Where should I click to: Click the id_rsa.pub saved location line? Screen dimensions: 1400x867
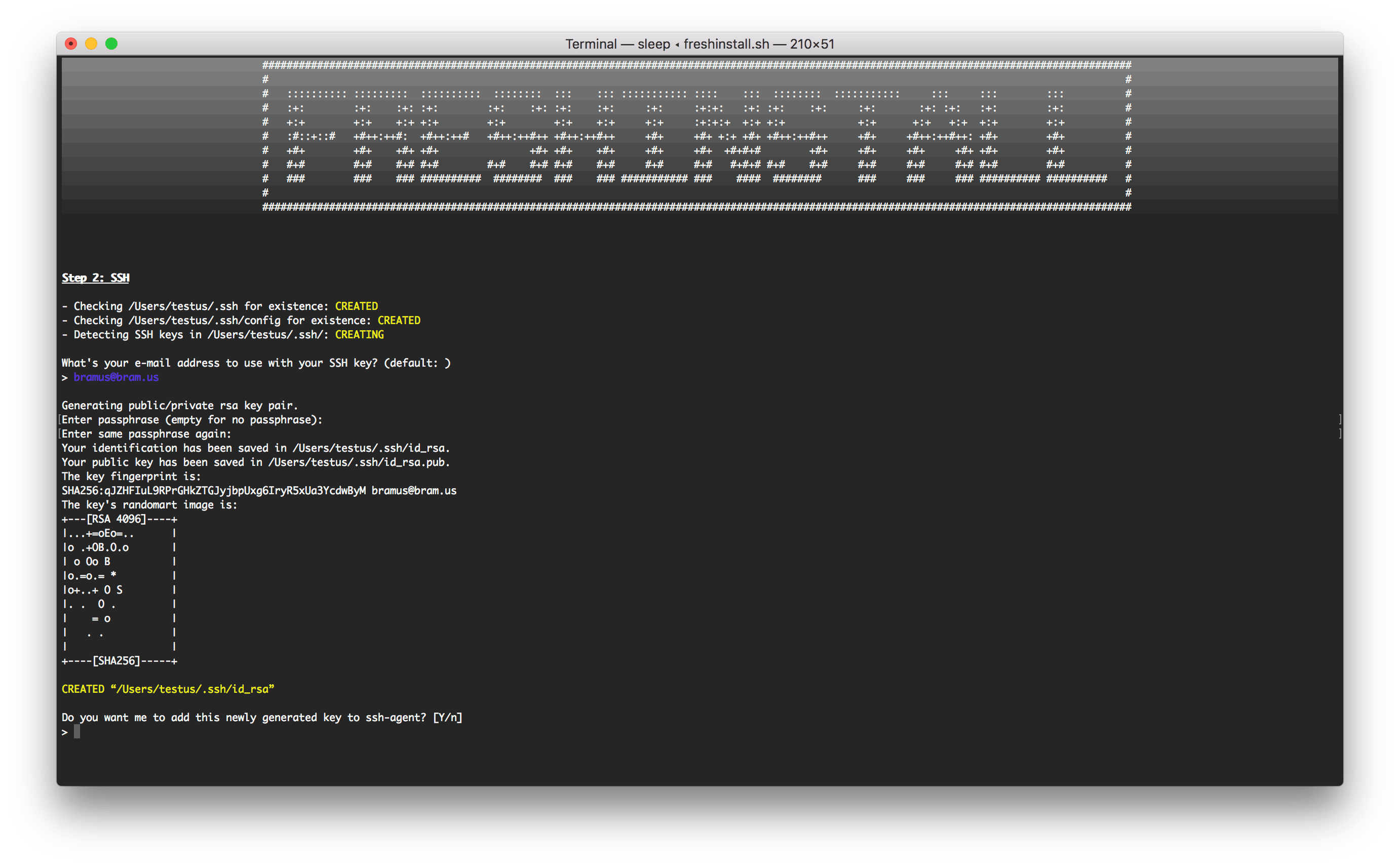point(255,462)
